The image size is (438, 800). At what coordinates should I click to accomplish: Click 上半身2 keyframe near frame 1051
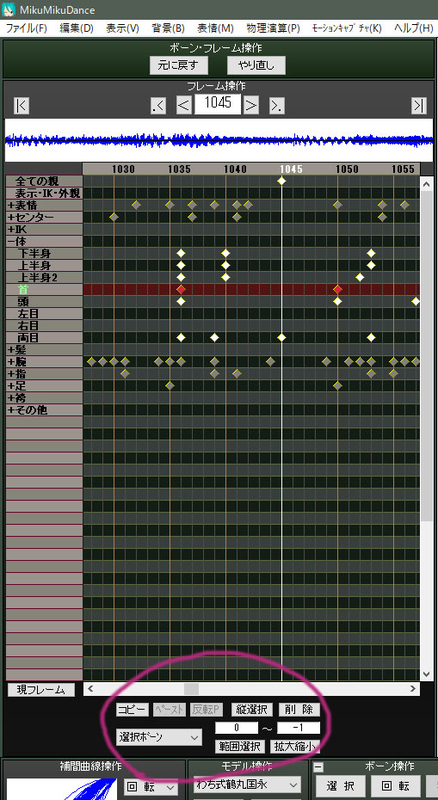(x=360, y=278)
